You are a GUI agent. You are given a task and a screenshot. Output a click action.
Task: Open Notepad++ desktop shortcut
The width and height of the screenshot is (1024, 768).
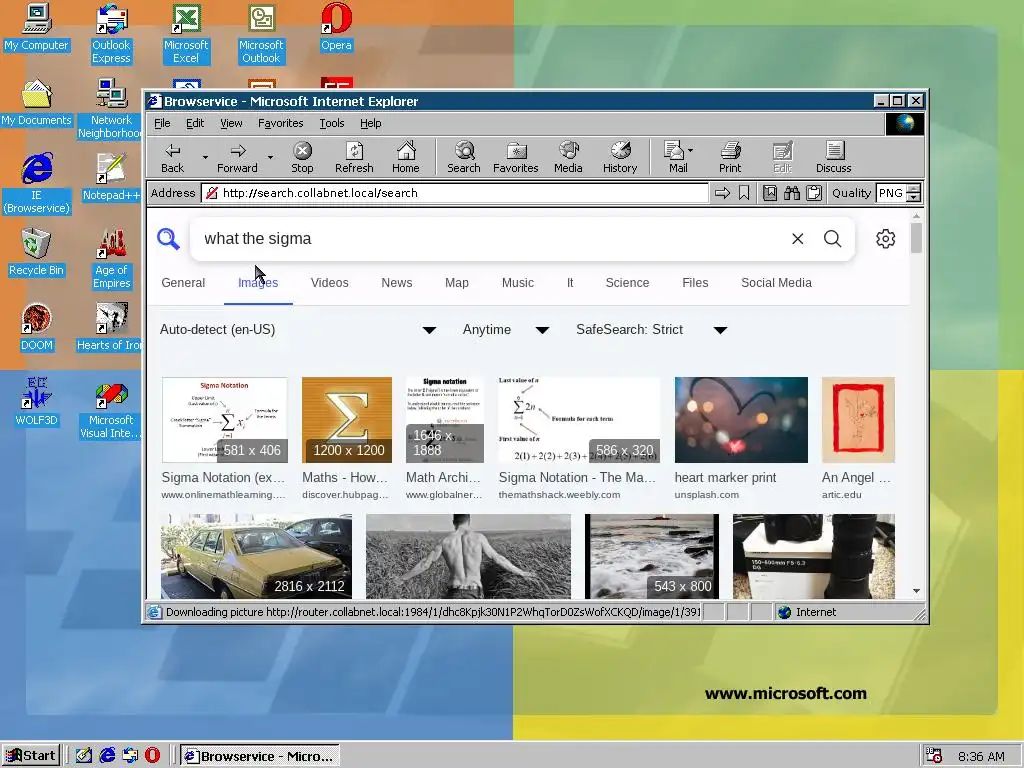click(x=111, y=177)
